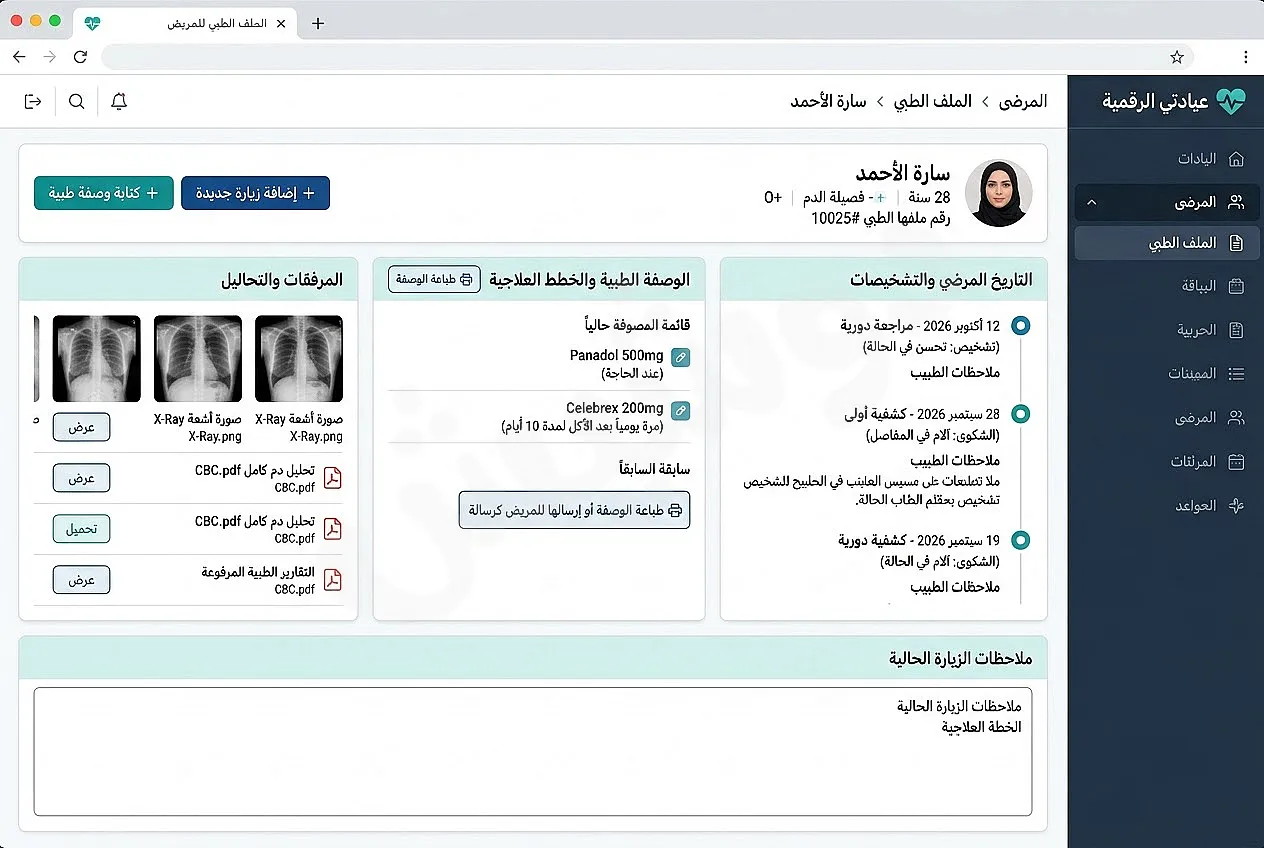Click رقم ملفها الطبي #10025 text

click(880, 217)
